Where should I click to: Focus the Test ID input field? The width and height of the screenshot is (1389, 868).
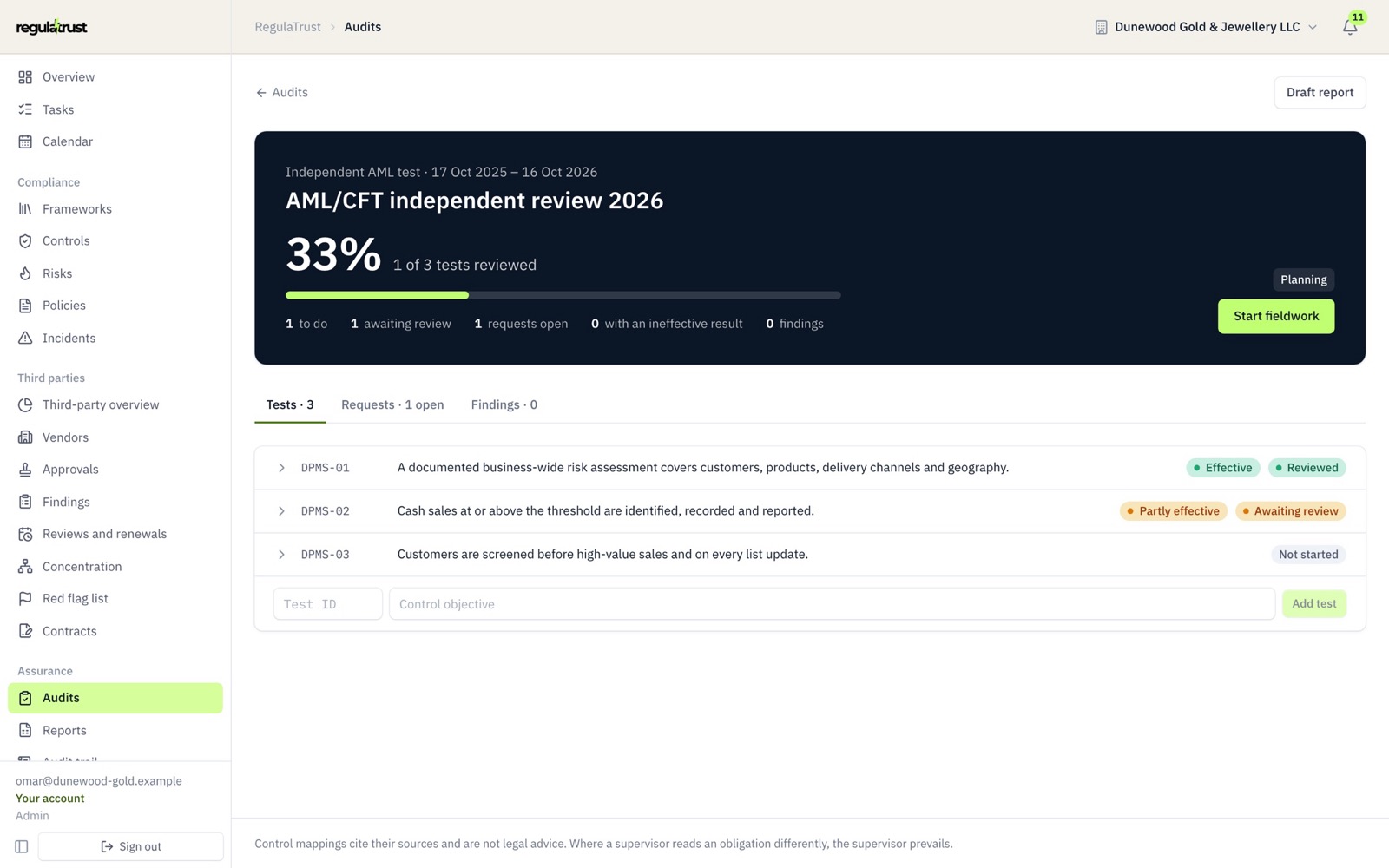(327, 604)
